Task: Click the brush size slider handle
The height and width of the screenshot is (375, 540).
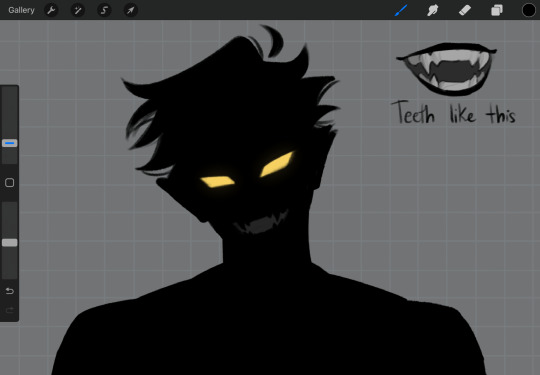Action: pyautogui.click(x=10, y=143)
